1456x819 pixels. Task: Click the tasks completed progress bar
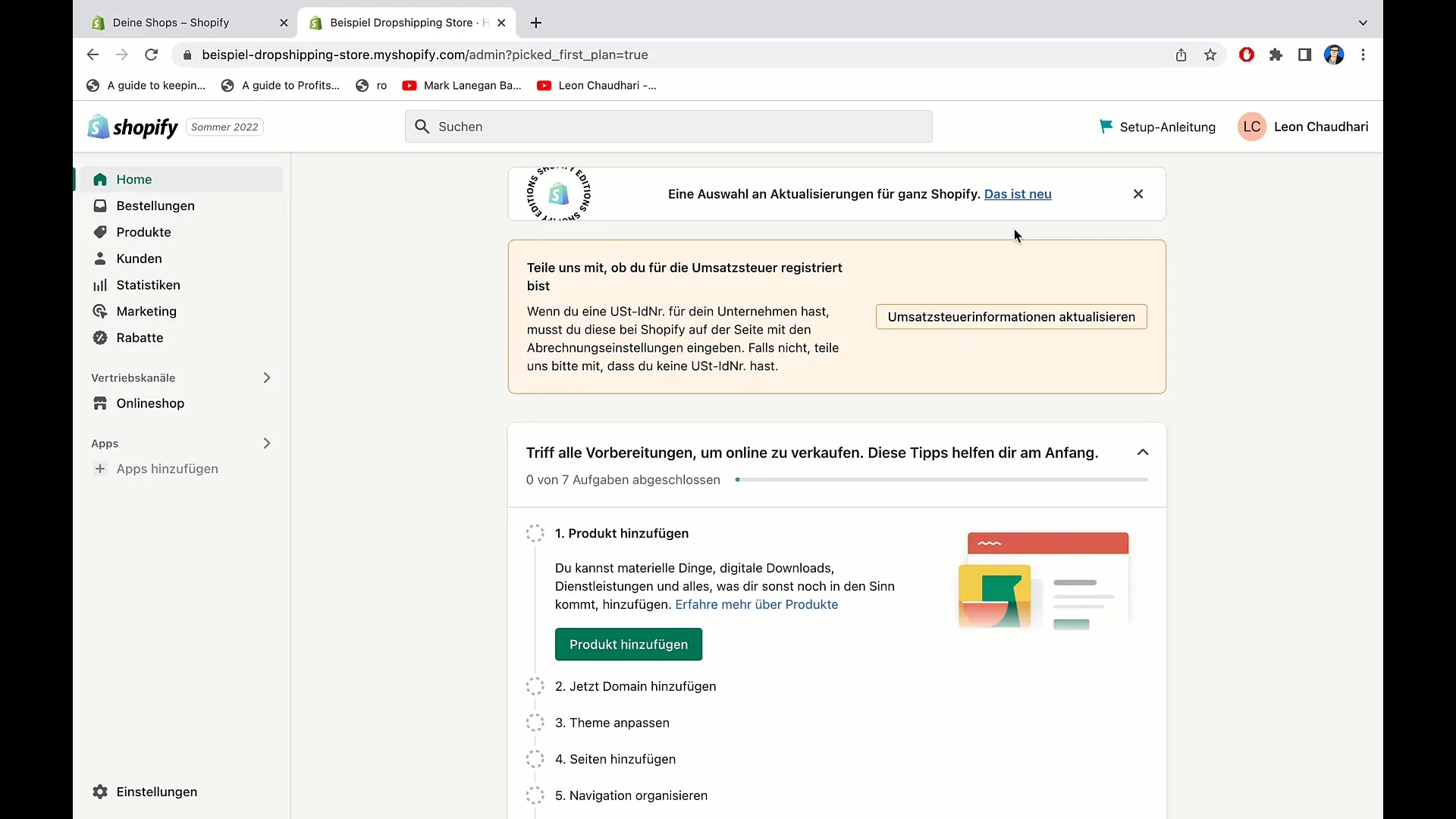click(941, 480)
